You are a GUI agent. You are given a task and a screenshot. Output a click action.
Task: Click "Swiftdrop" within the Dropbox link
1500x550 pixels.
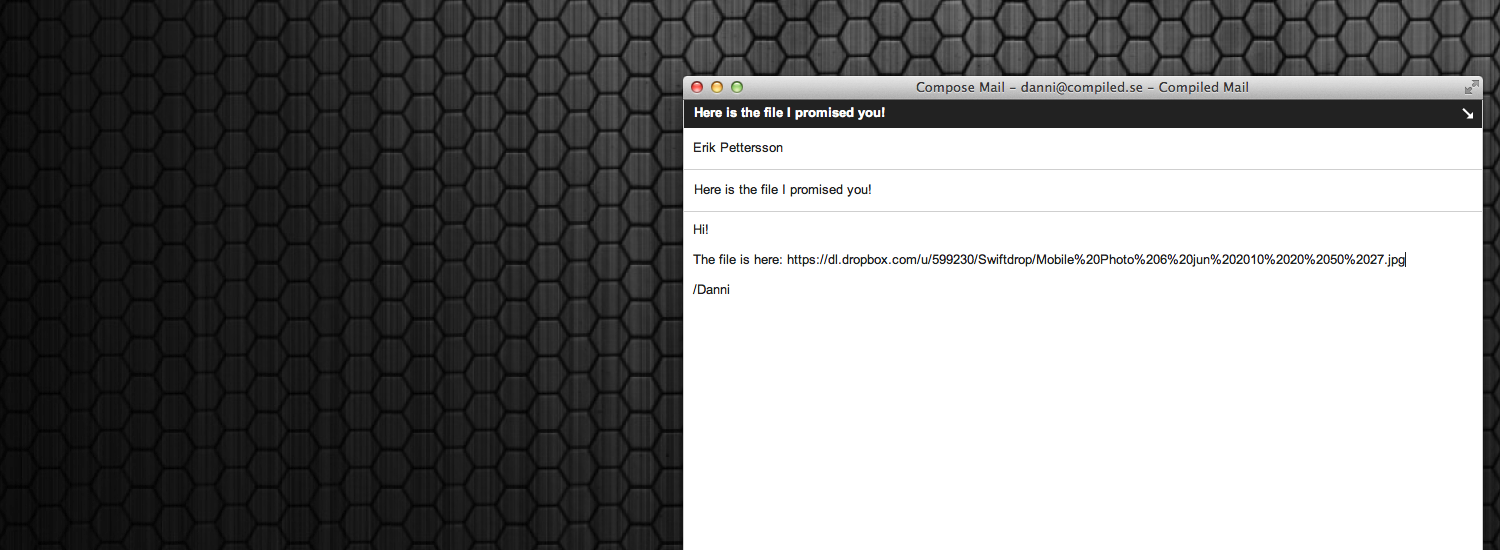pos(1008,260)
